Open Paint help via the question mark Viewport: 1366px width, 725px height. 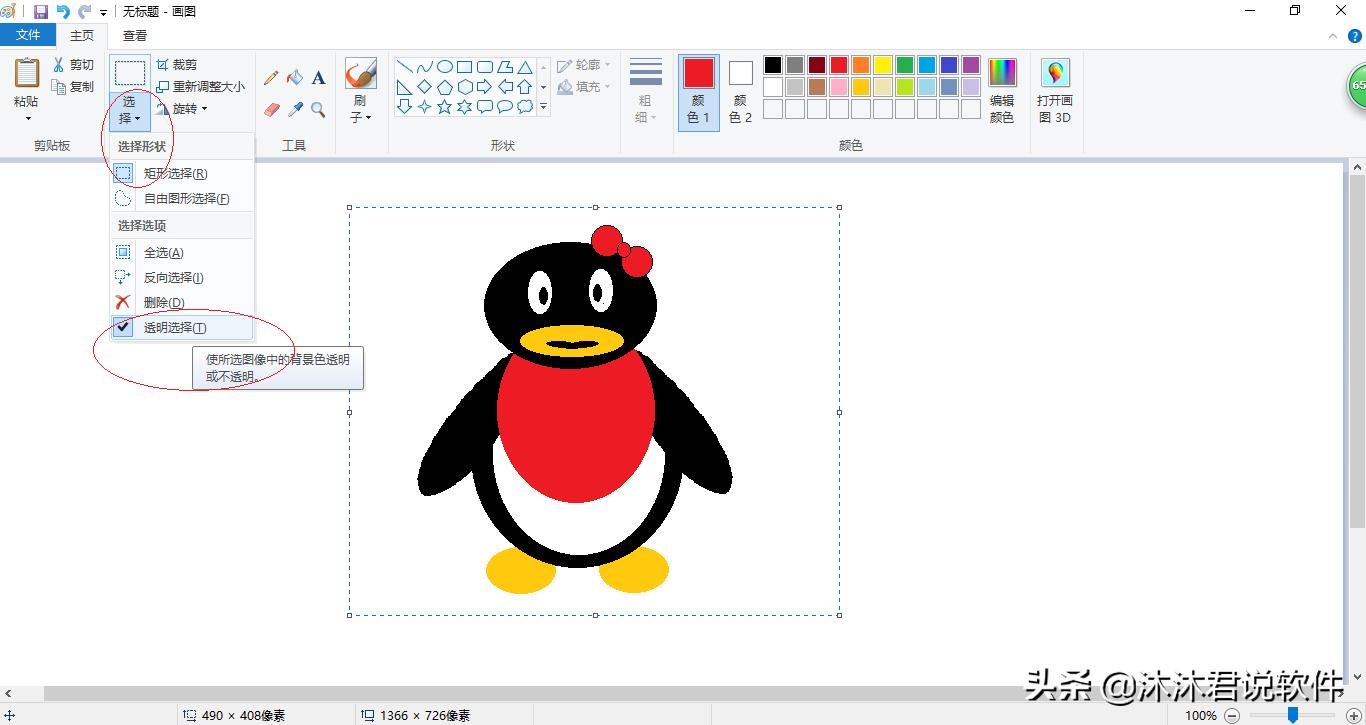coord(1355,36)
